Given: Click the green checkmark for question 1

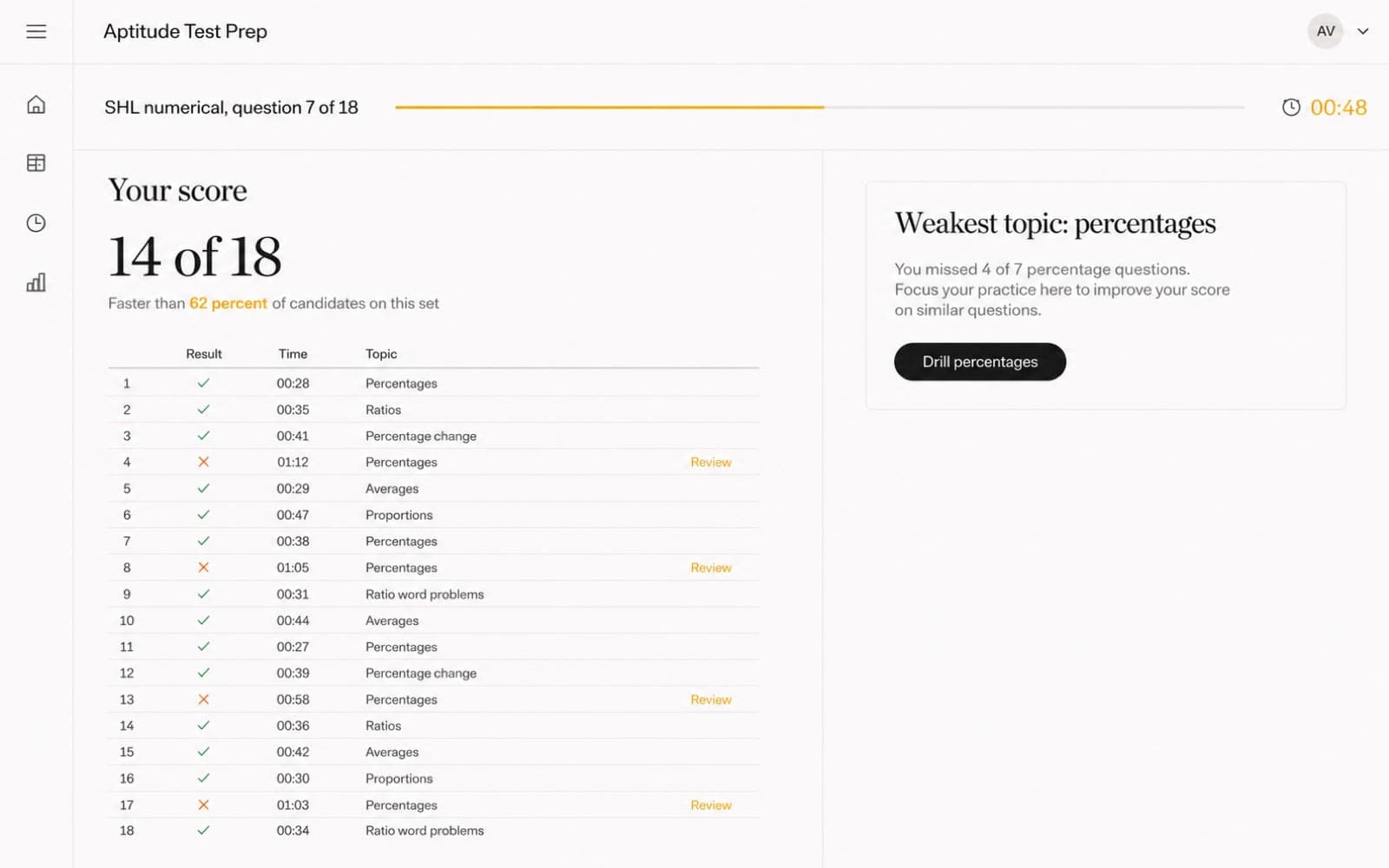Looking at the screenshot, I should [203, 384].
